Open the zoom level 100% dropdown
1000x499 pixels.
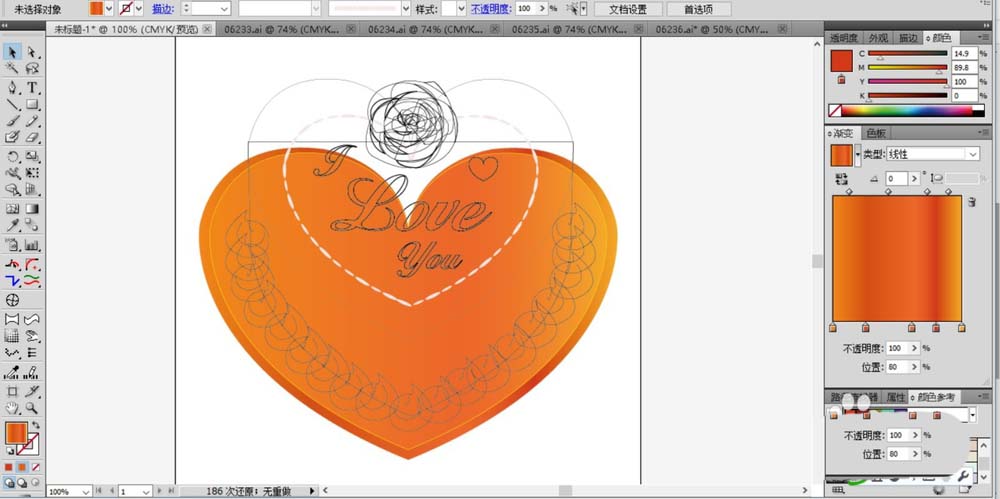pos(86,492)
